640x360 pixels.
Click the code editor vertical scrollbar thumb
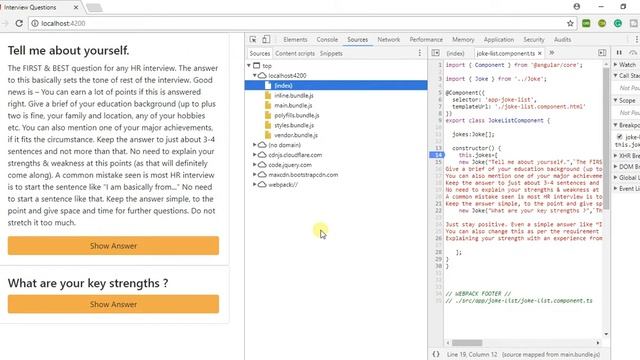[x=606, y=138]
